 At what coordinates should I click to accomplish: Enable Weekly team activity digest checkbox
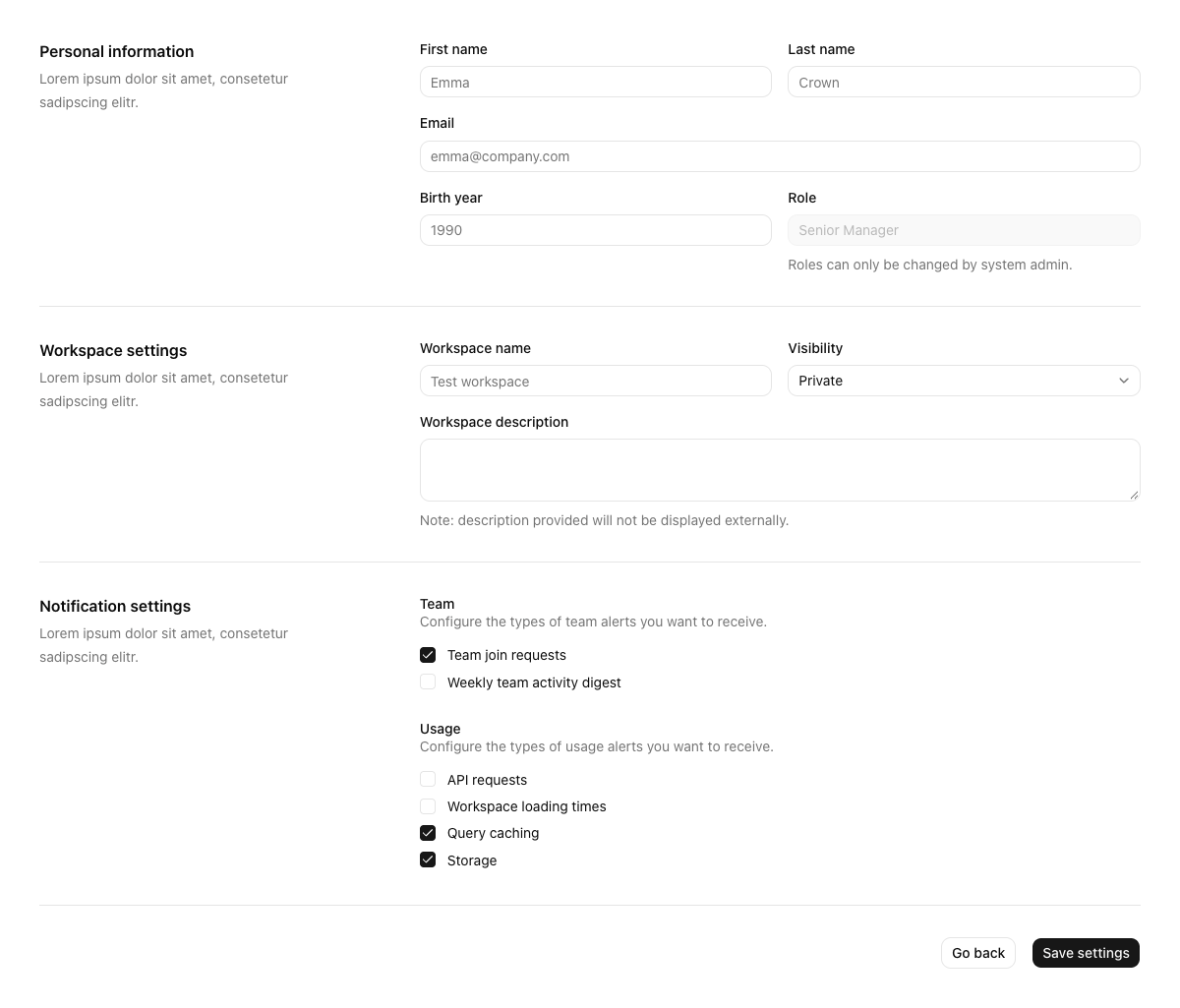click(428, 682)
